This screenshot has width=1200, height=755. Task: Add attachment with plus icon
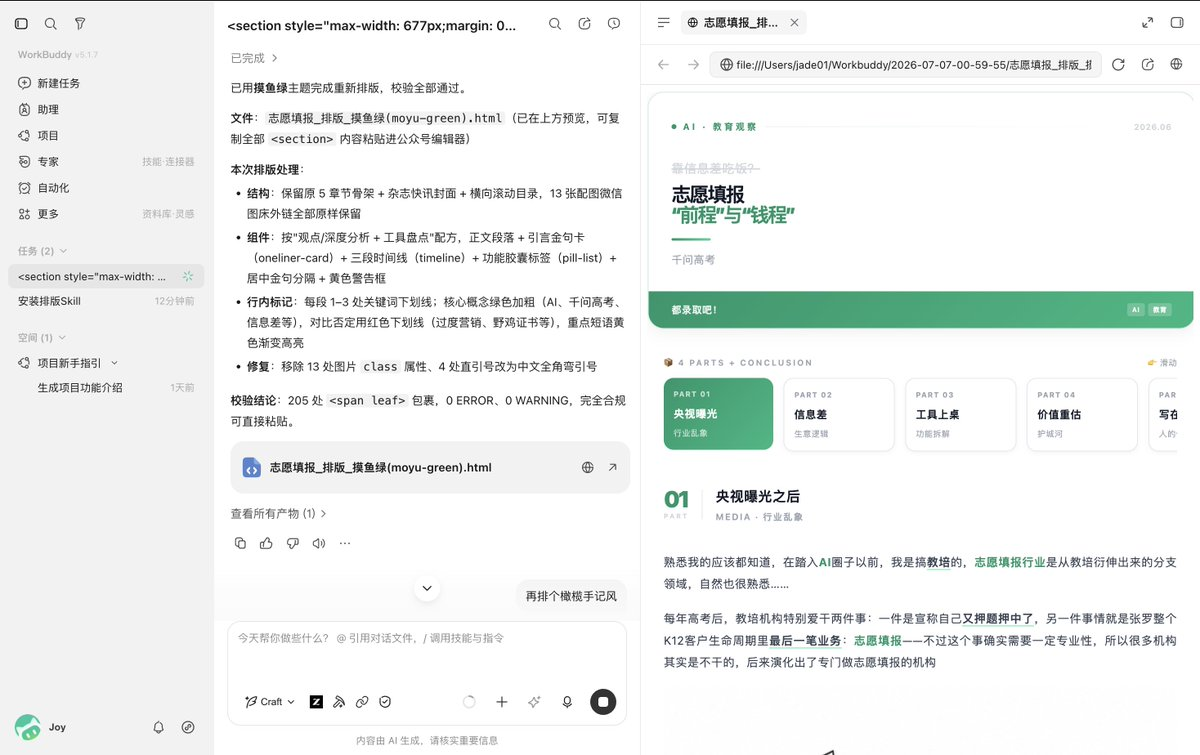[x=502, y=702]
